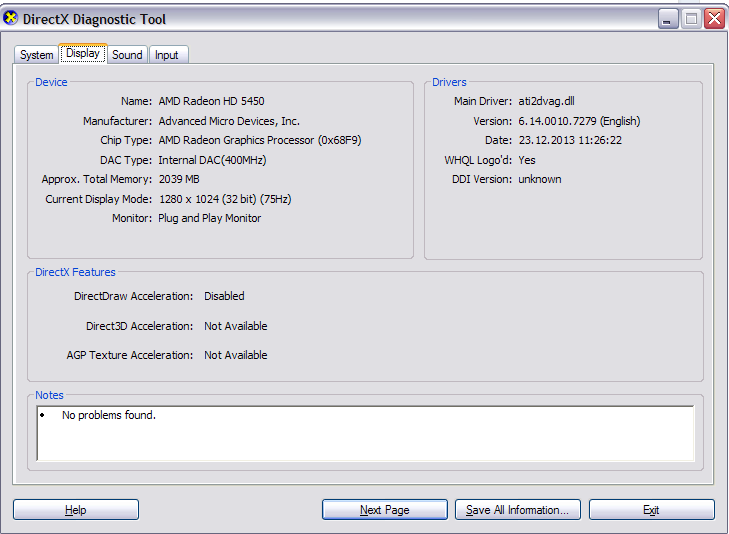Click the DirectX icon in title bar

pyautogui.click(x=10, y=19)
